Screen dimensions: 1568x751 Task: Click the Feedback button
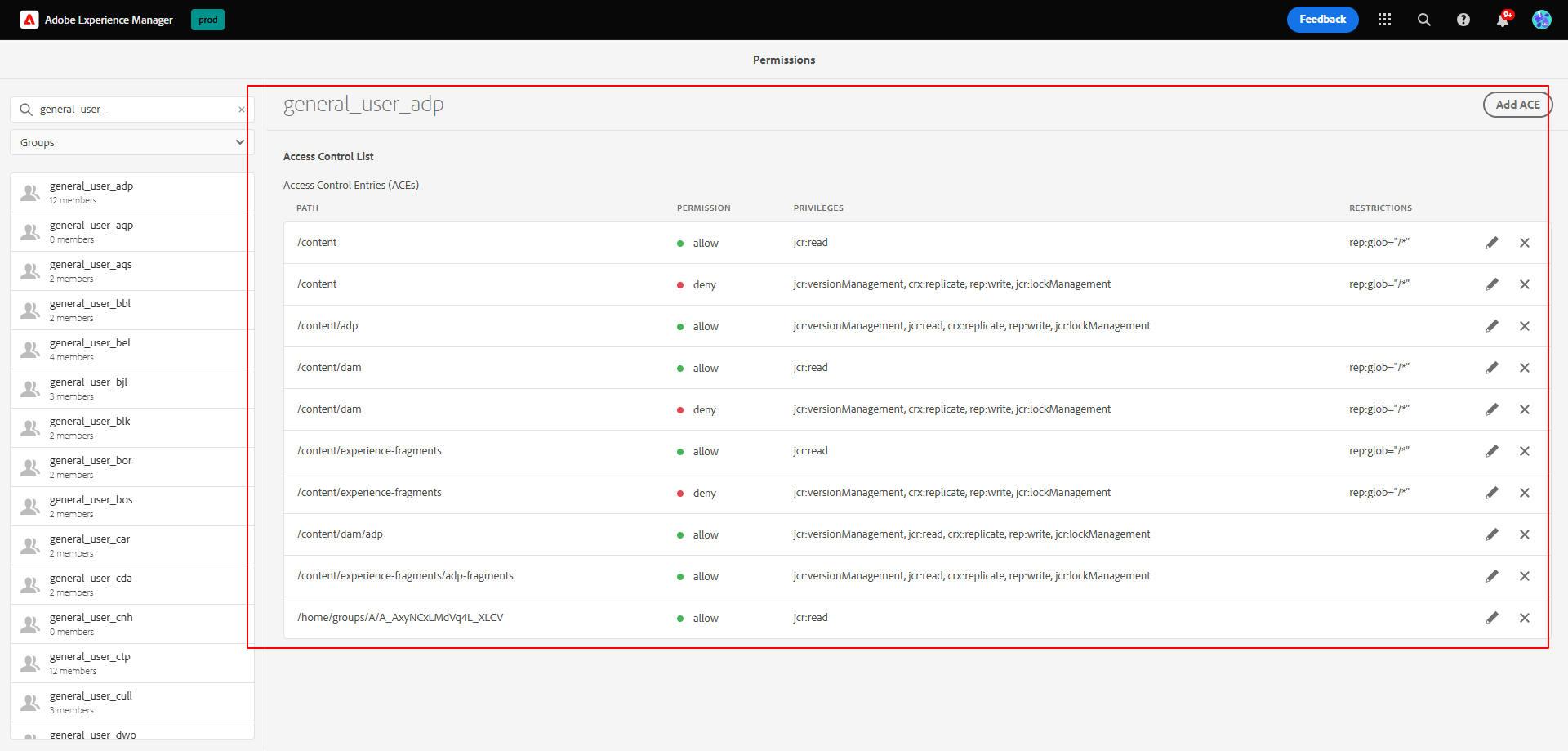pos(1322,19)
